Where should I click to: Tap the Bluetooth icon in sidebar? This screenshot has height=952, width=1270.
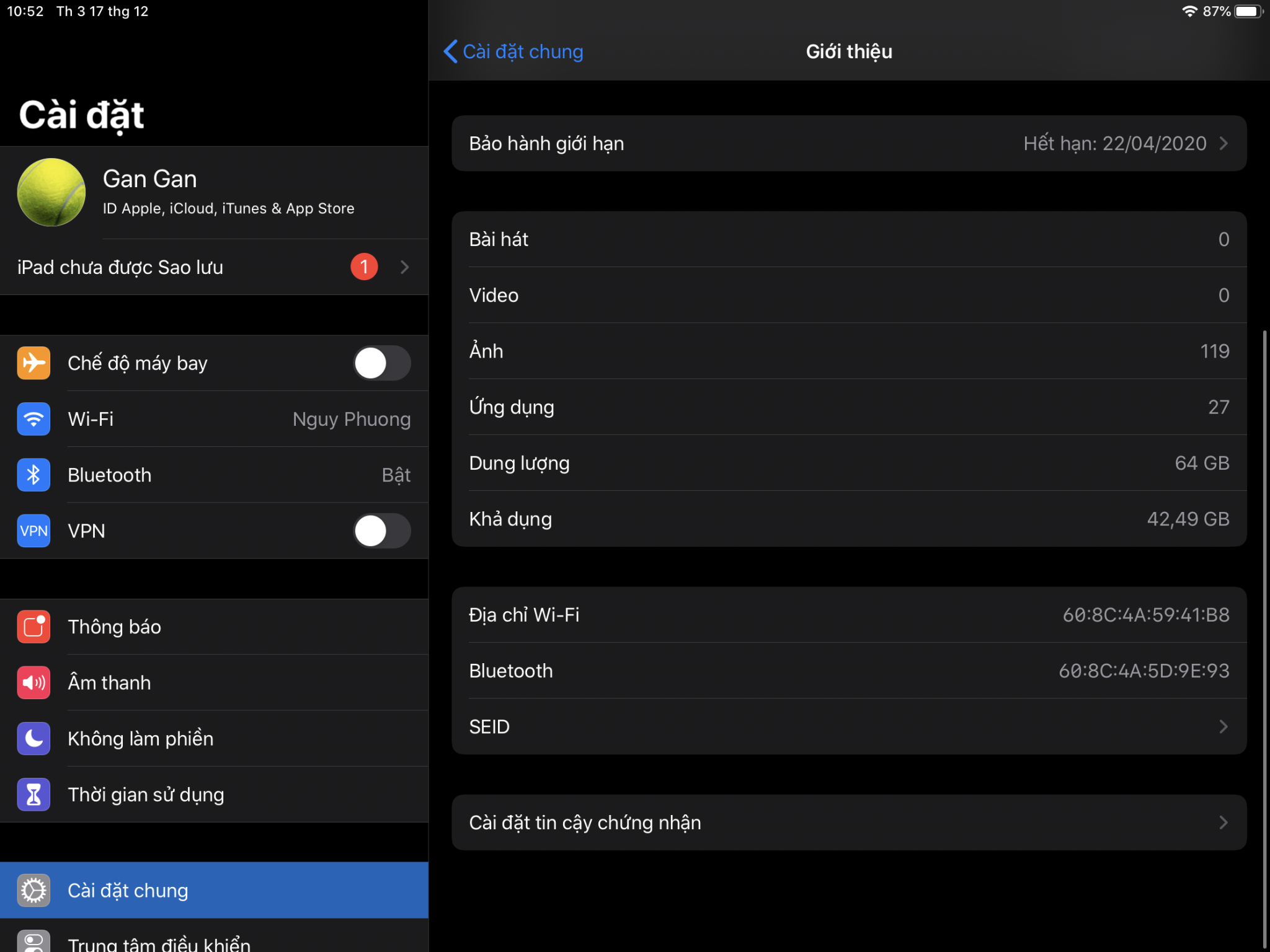tap(33, 475)
